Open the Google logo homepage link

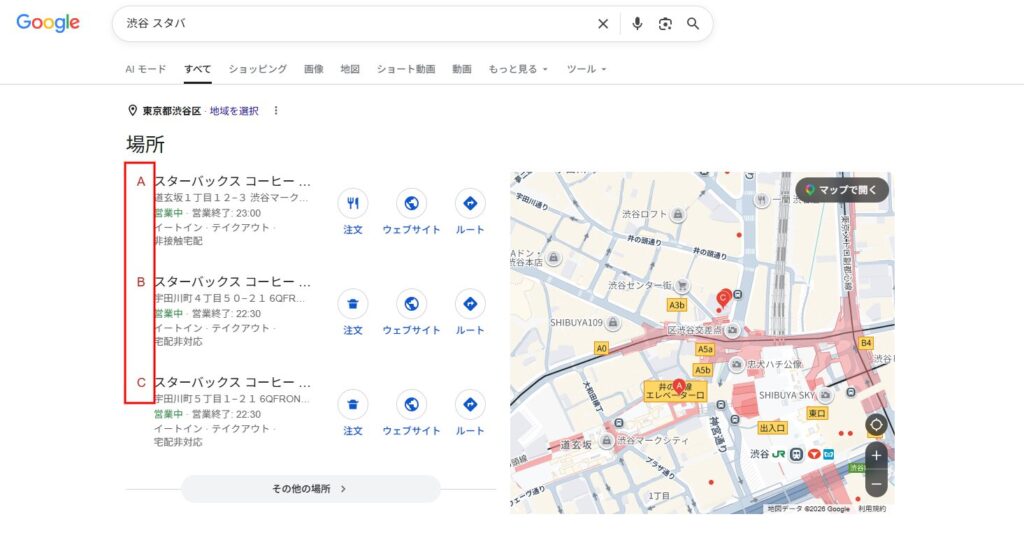48,23
